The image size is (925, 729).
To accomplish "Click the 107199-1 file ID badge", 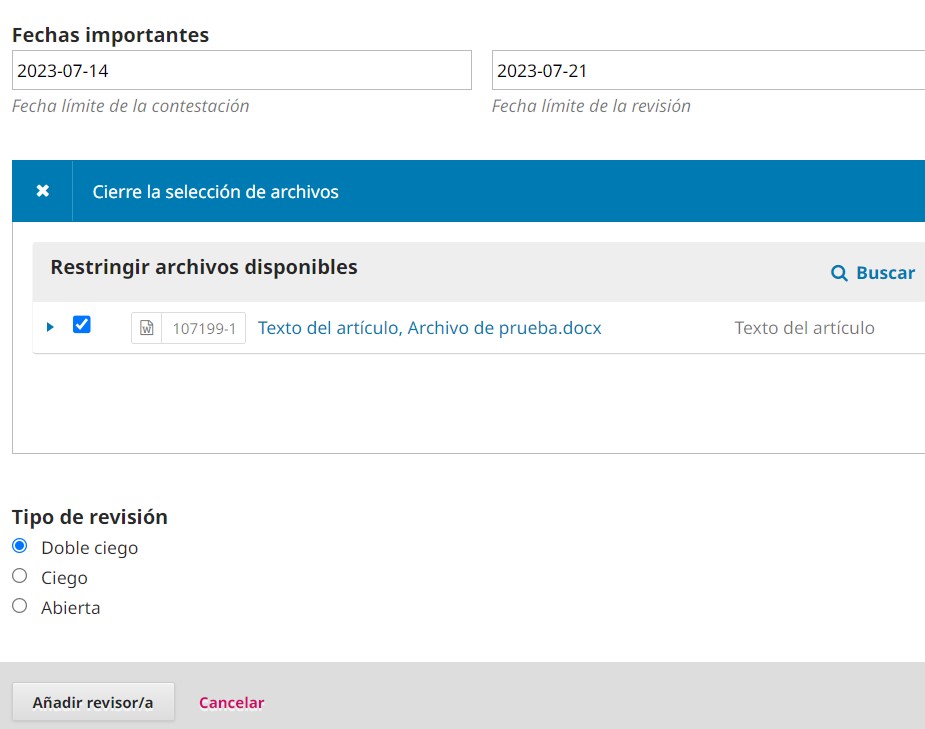I will pos(204,328).
